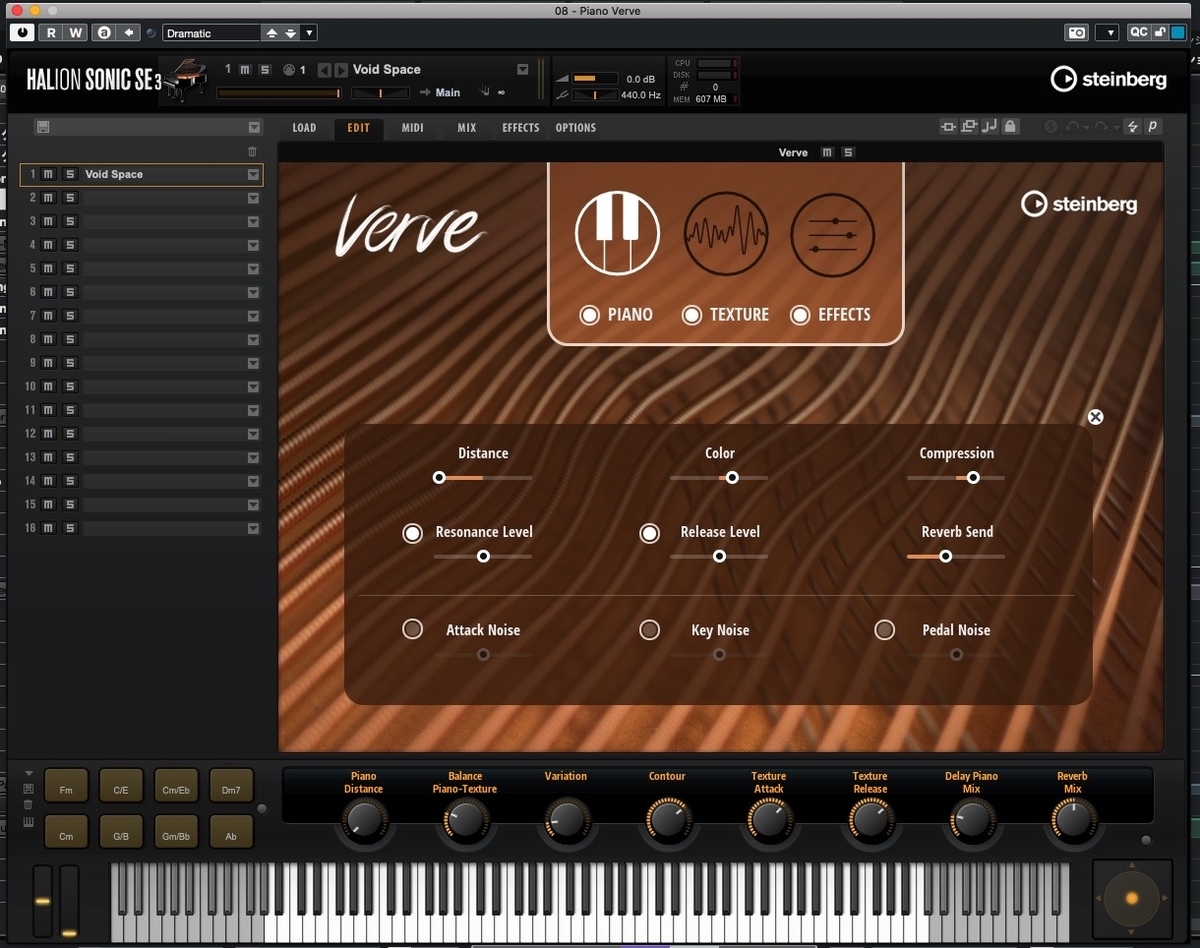Enable Attack Noise
Screen dimensions: 1200x948
[x=412, y=629]
